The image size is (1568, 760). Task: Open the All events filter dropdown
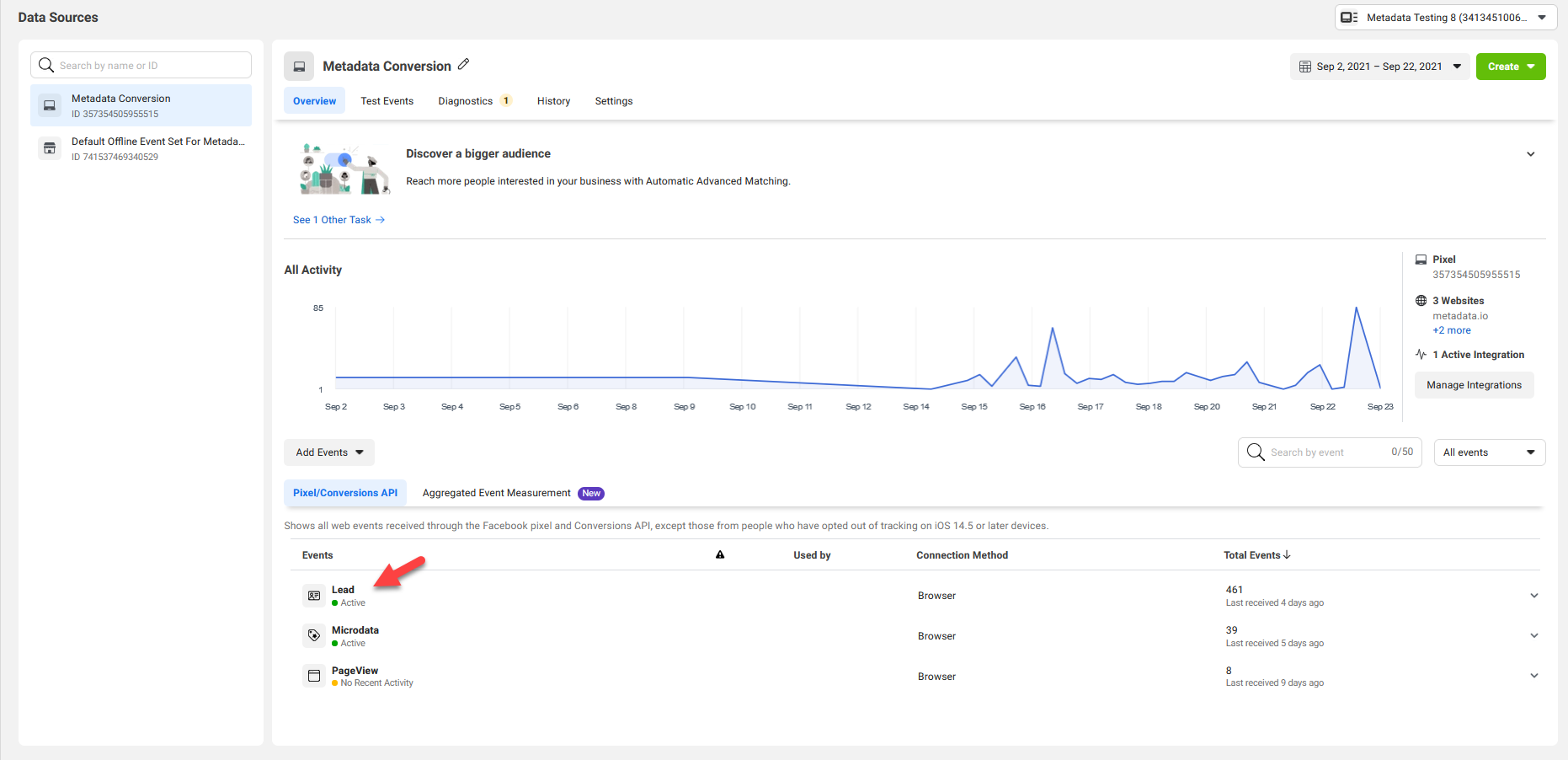1489,452
